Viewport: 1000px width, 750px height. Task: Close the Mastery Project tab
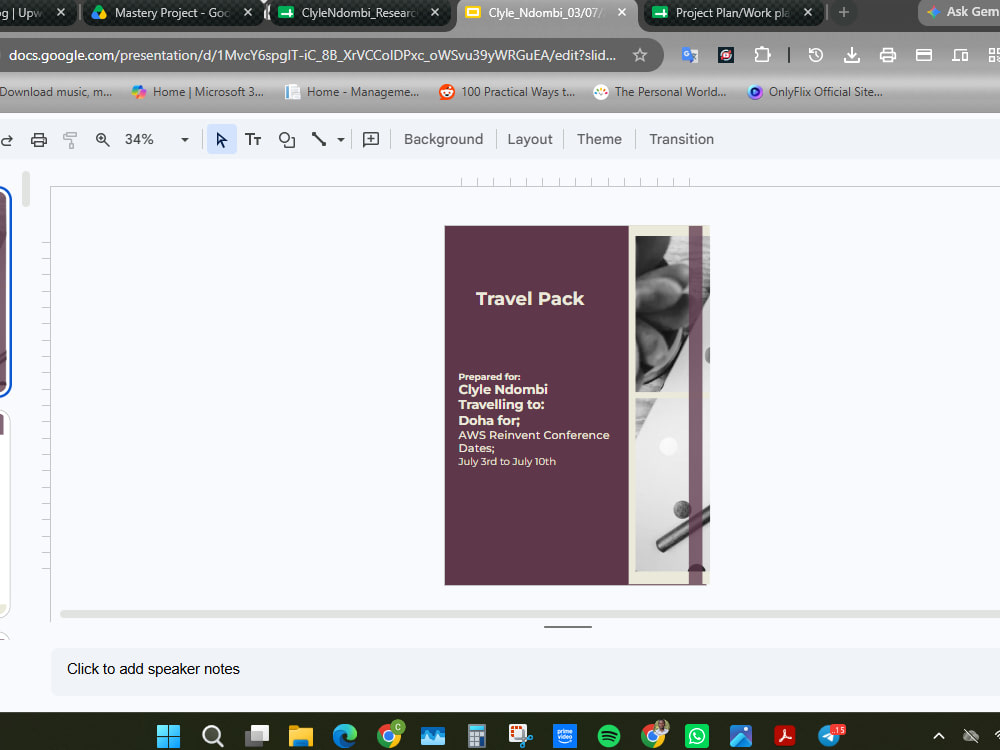point(248,12)
